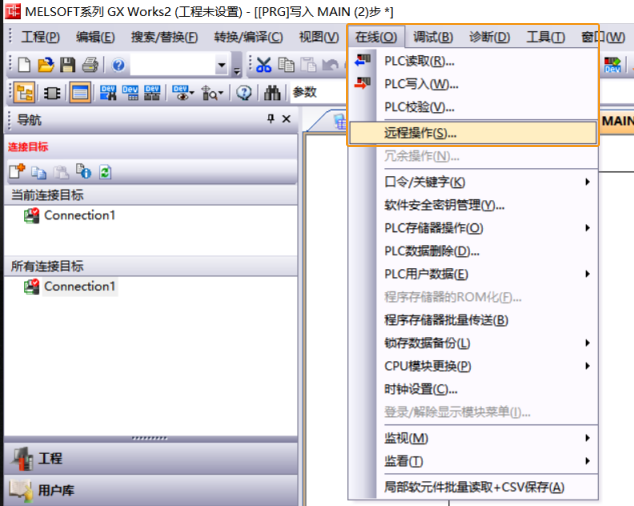634x506 pixels.
Task: Open the 调试(B) menu
Action: [433, 37]
